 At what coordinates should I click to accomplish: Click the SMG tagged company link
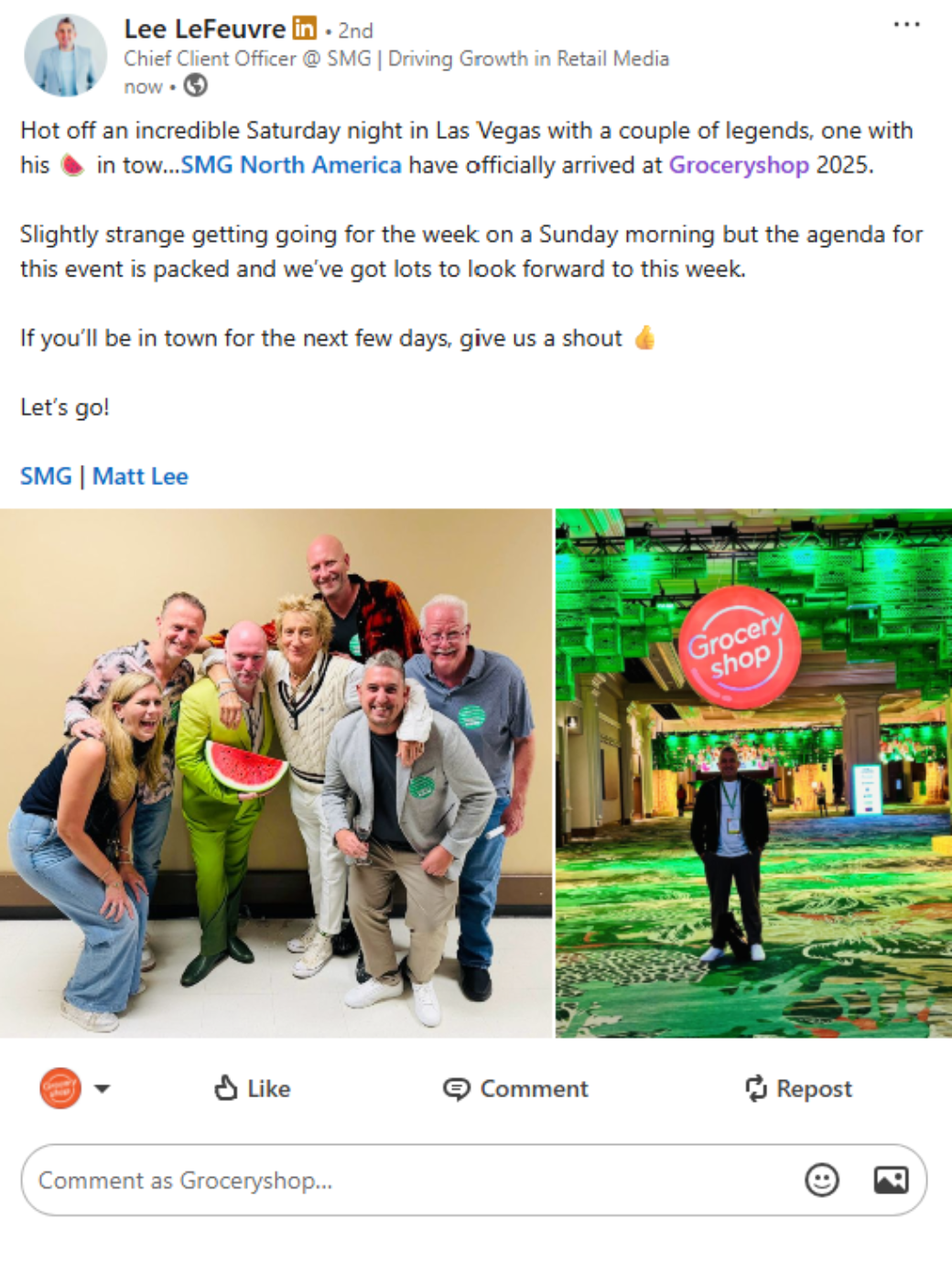pyautogui.click(x=46, y=477)
